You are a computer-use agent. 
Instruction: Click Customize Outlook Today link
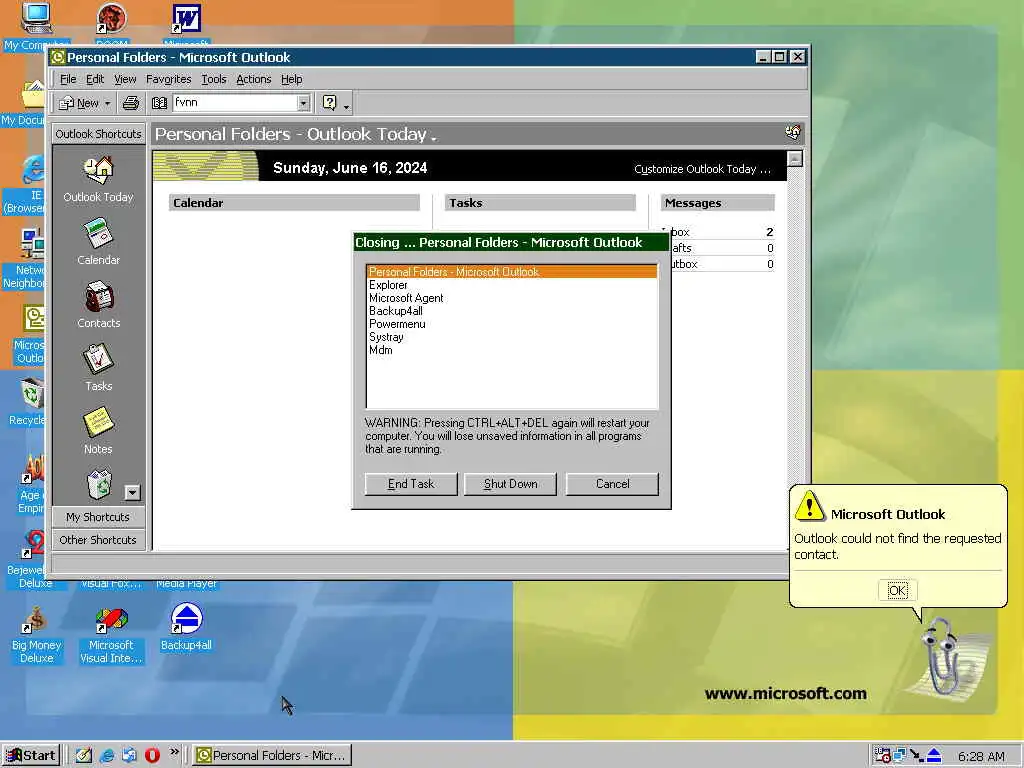coord(702,169)
